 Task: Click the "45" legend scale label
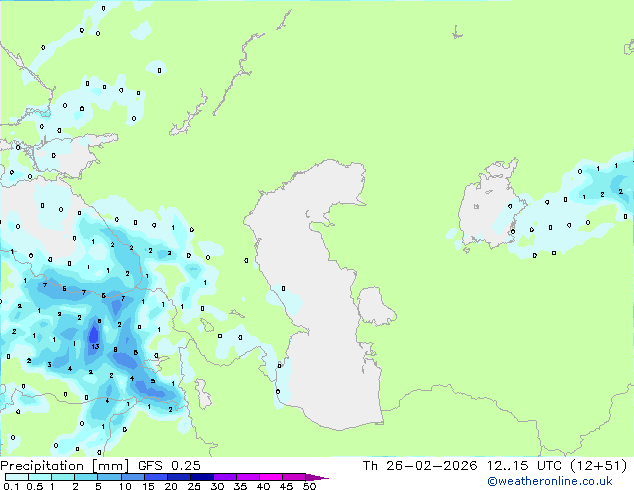click(x=286, y=486)
